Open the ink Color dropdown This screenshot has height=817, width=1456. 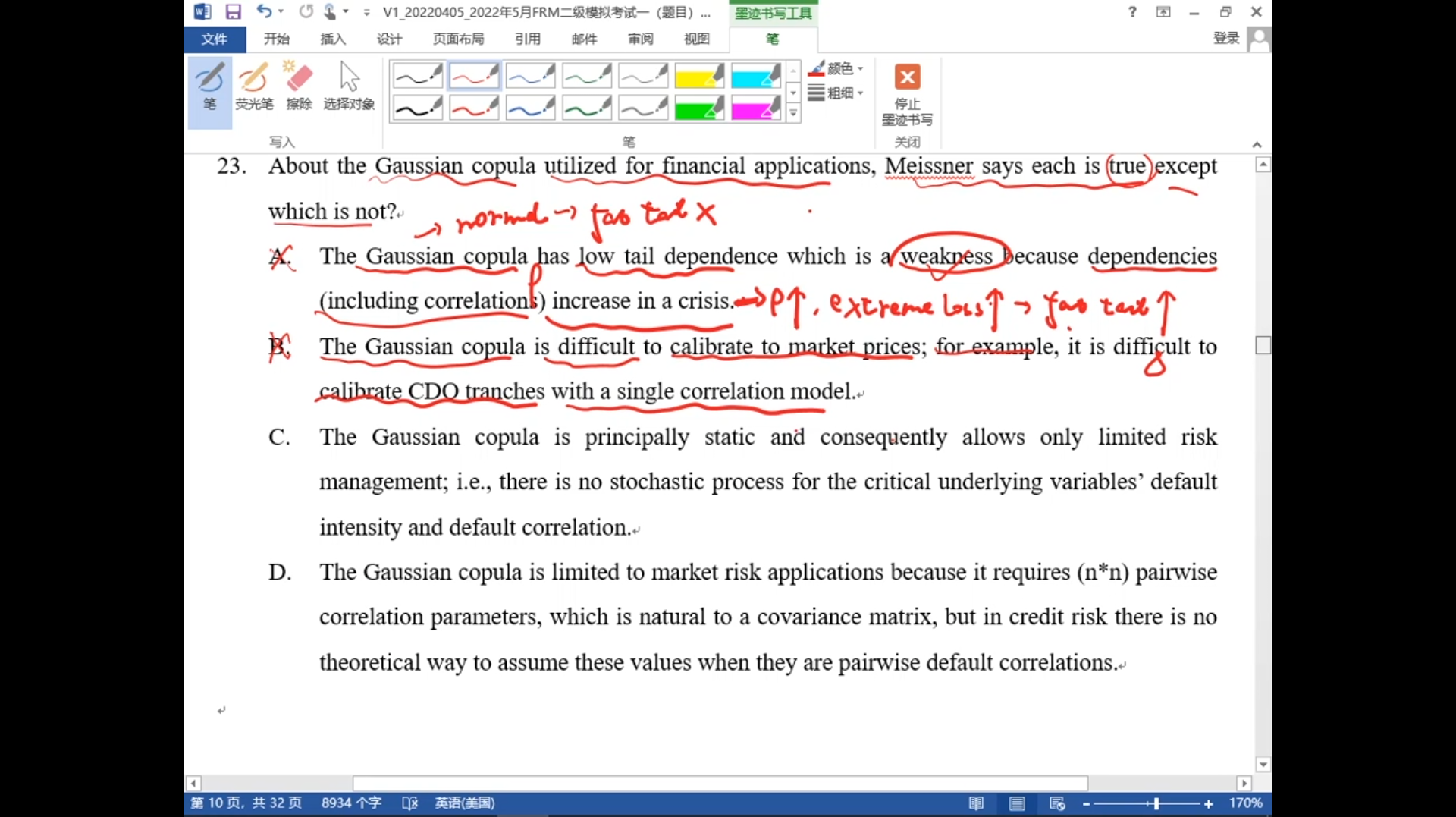click(837, 69)
